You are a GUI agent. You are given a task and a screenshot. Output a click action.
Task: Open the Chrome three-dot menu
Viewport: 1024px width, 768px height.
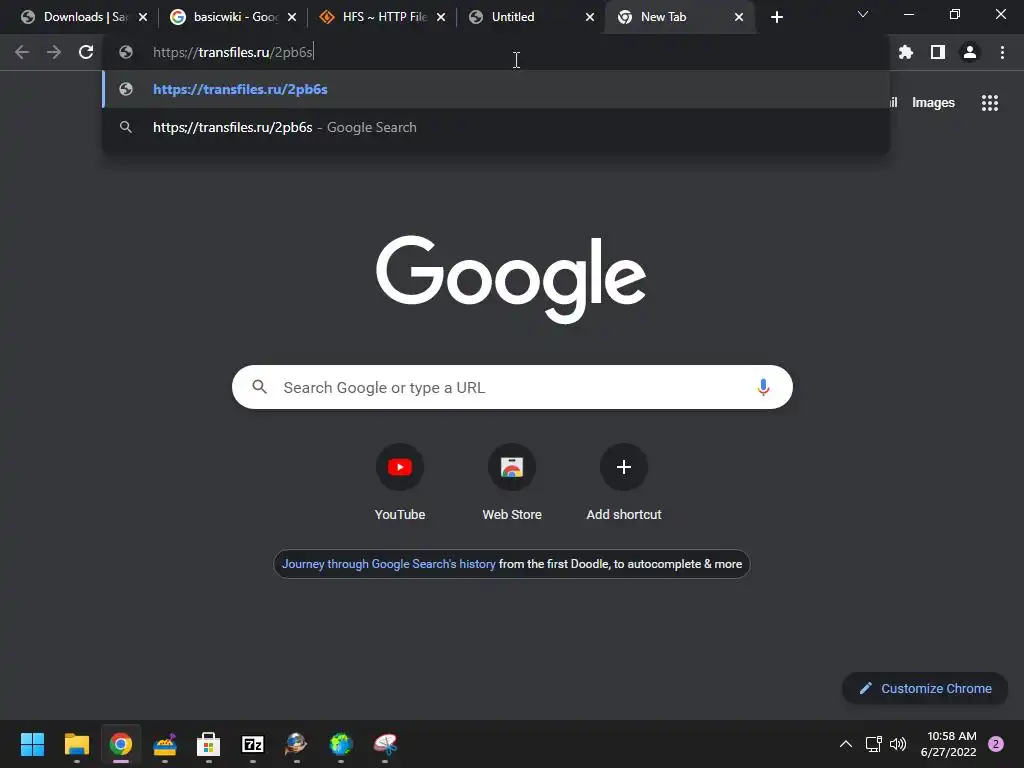click(x=1002, y=52)
